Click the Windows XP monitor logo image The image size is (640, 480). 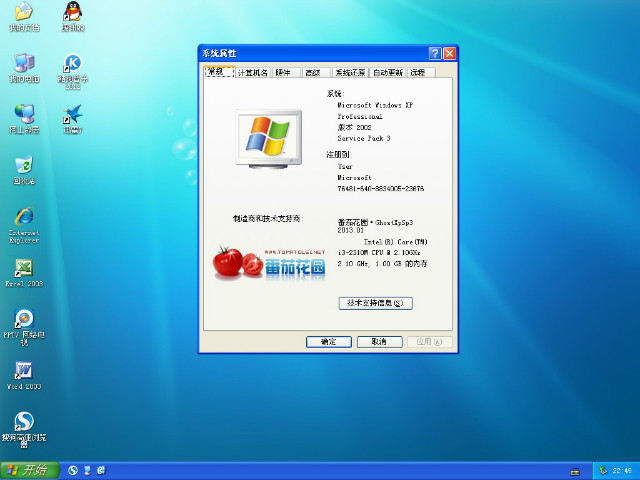tap(269, 139)
